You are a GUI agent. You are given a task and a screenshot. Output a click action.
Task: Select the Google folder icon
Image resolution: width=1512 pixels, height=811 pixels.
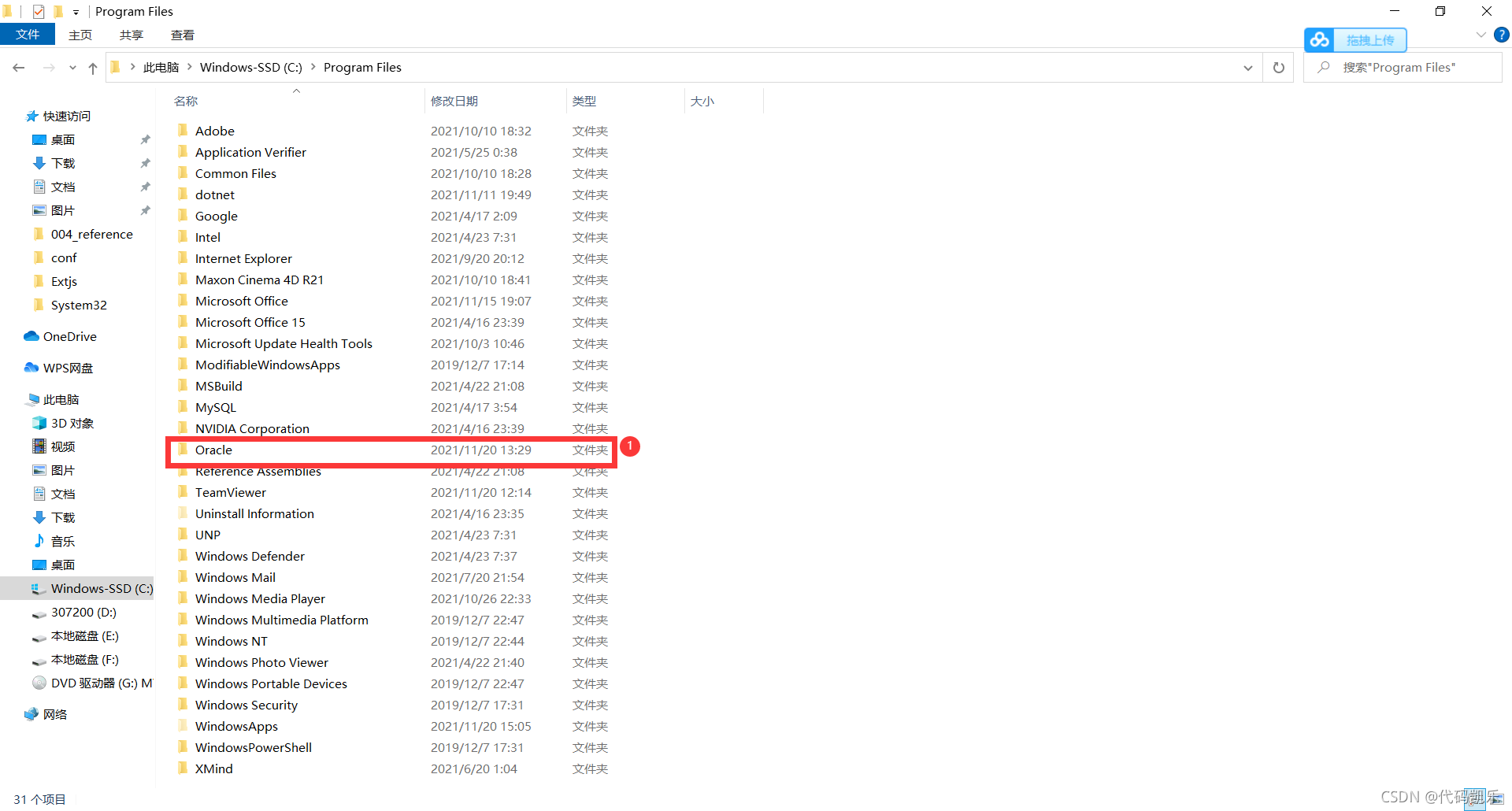click(183, 215)
